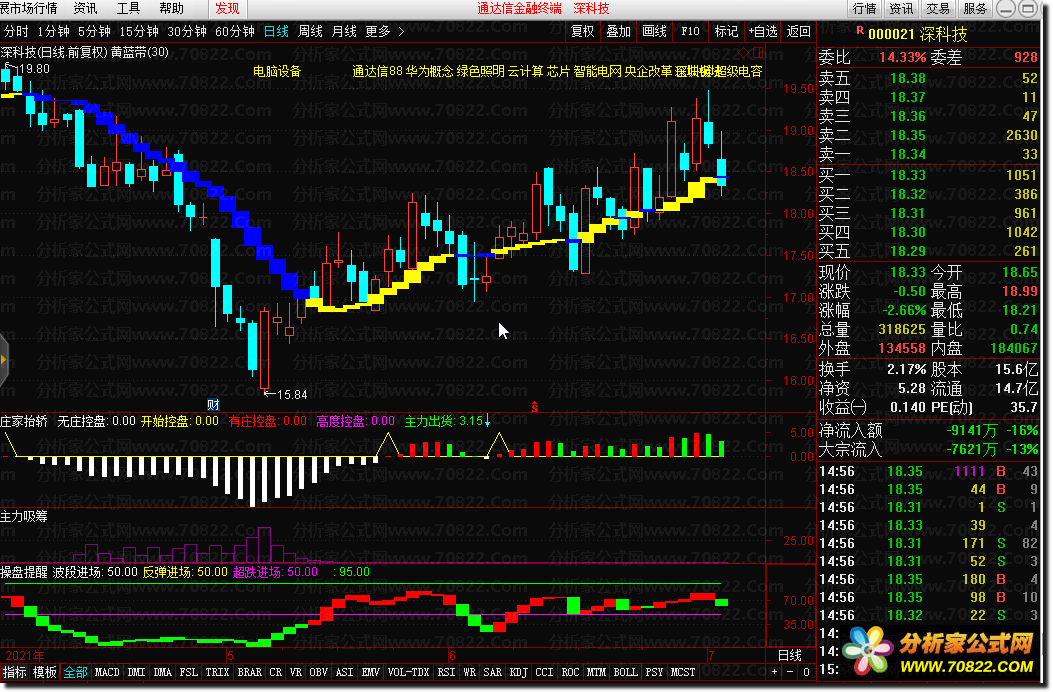Apply the MTM indicator

596,673
